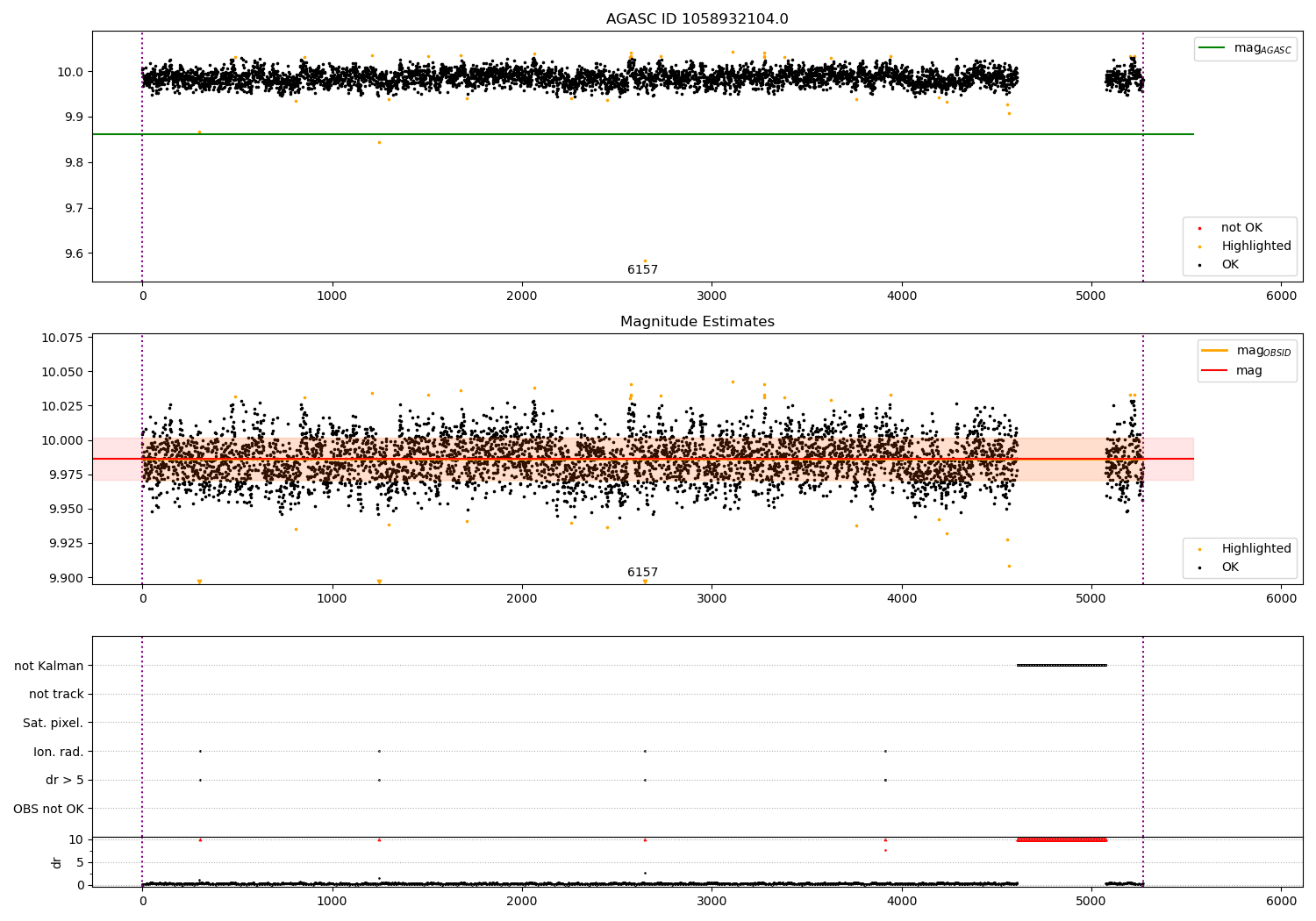
Task: Click the red line sample beside 'mag' legend
Action: pos(1215,371)
